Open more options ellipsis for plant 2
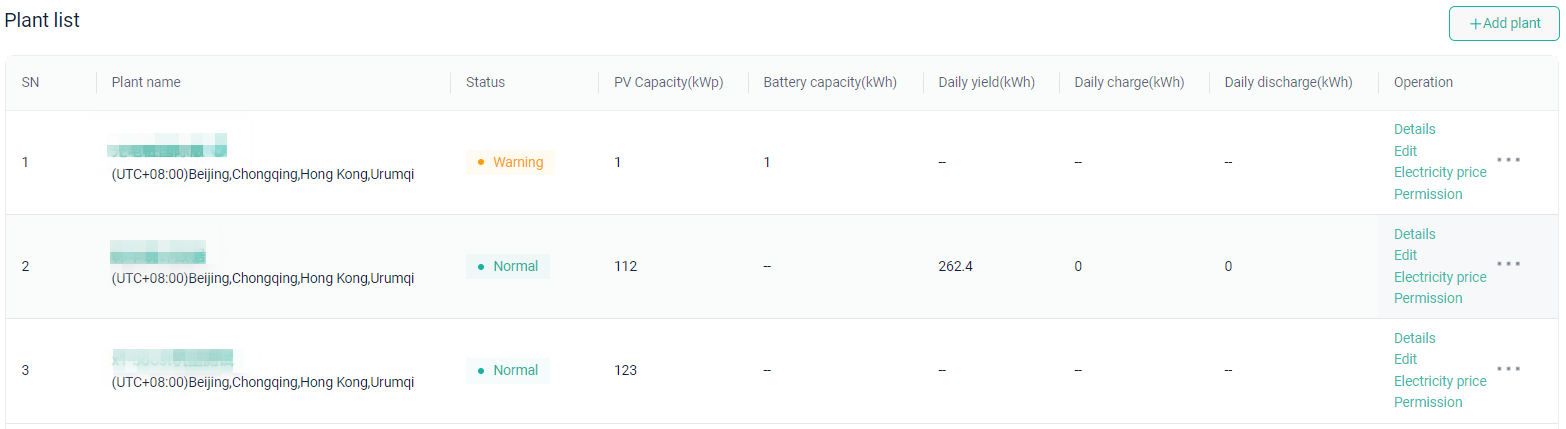 tap(1508, 264)
